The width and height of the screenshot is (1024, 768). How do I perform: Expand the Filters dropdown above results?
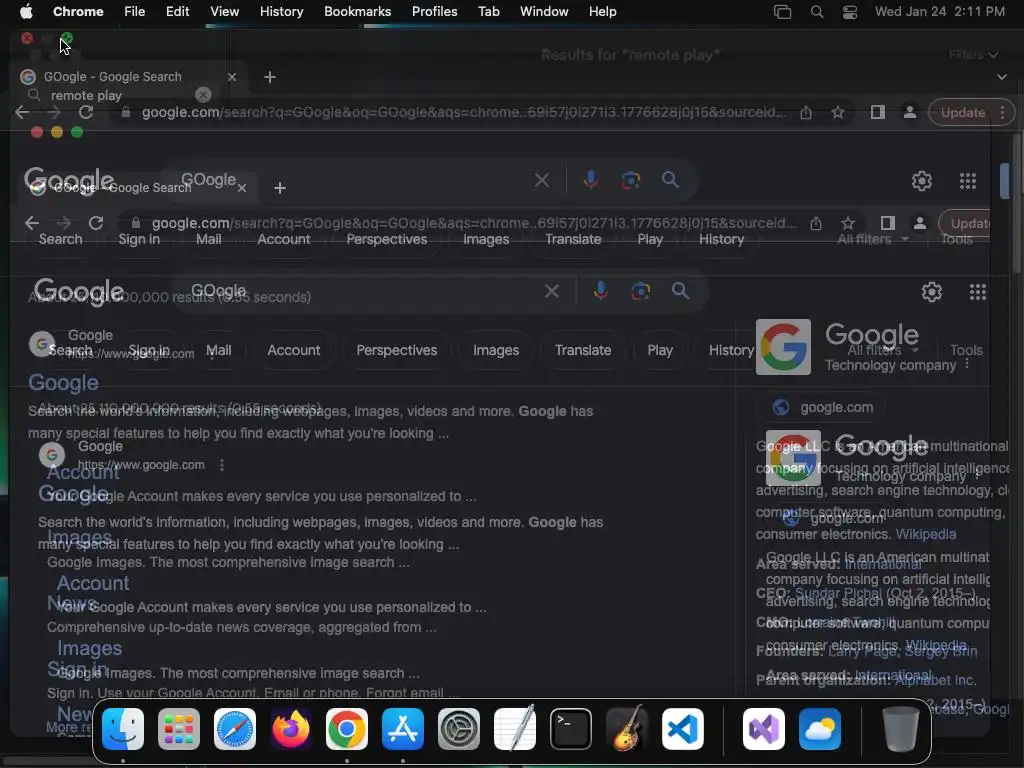(973, 55)
